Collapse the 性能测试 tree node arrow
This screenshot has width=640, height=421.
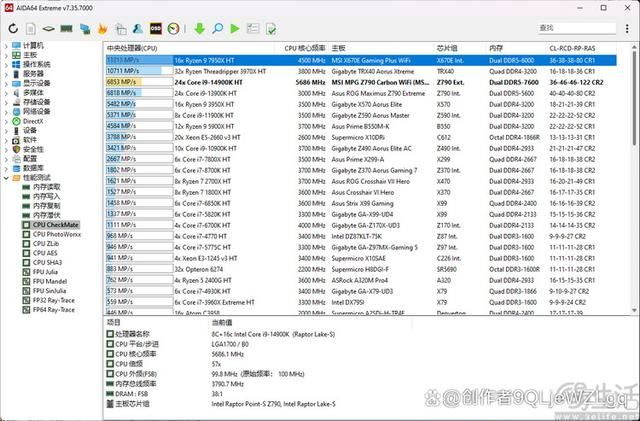[x=6, y=178]
